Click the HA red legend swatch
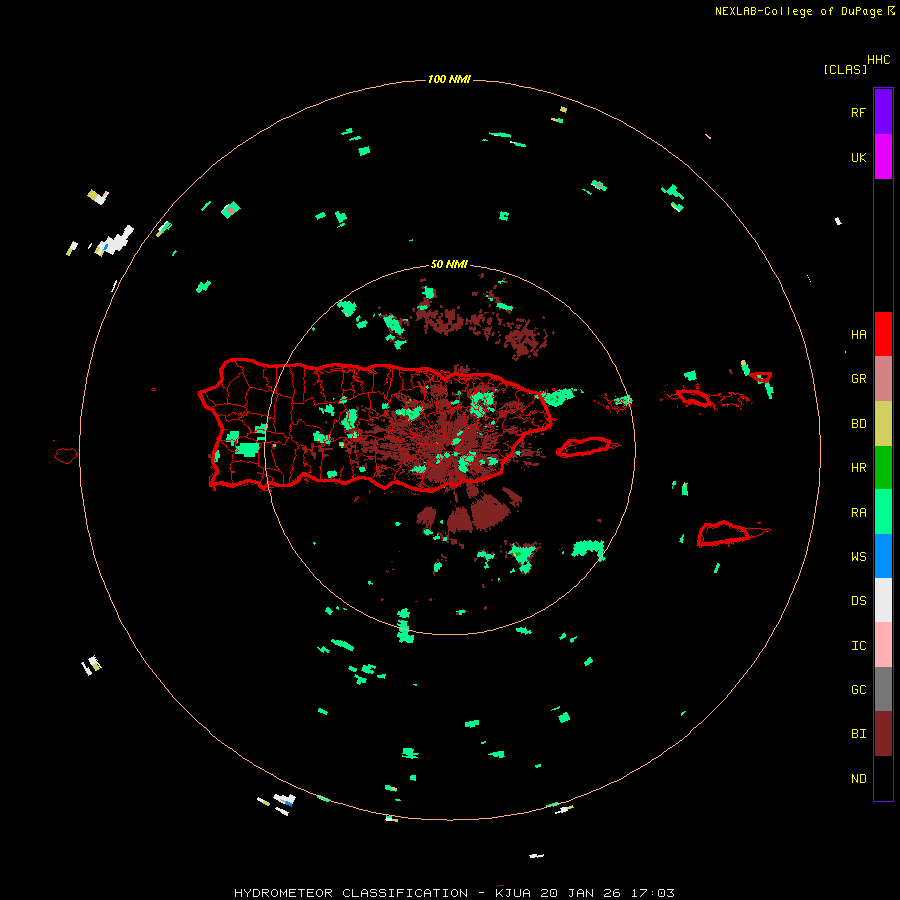900x900 pixels. pos(883,334)
